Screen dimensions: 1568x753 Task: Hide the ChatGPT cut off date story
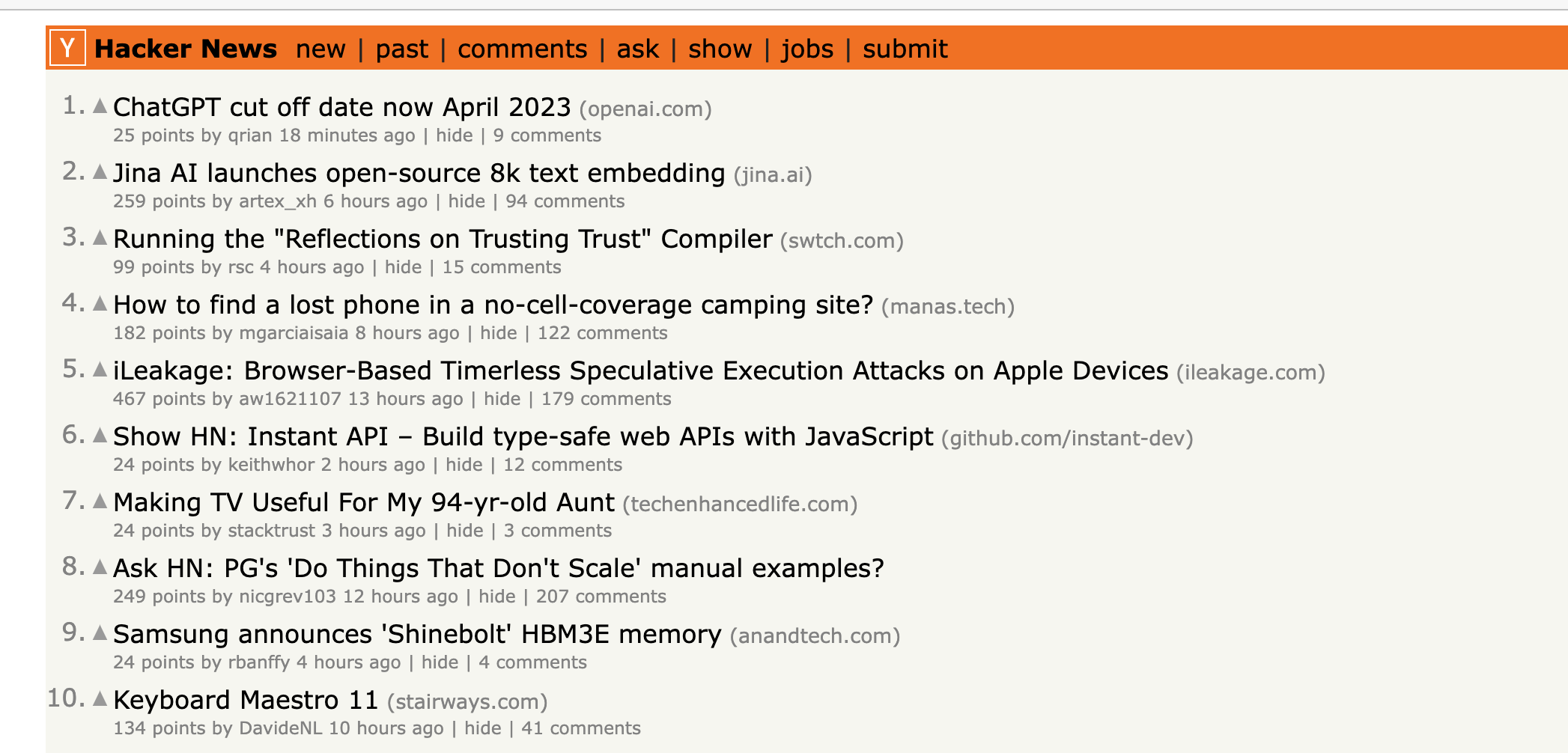455,135
